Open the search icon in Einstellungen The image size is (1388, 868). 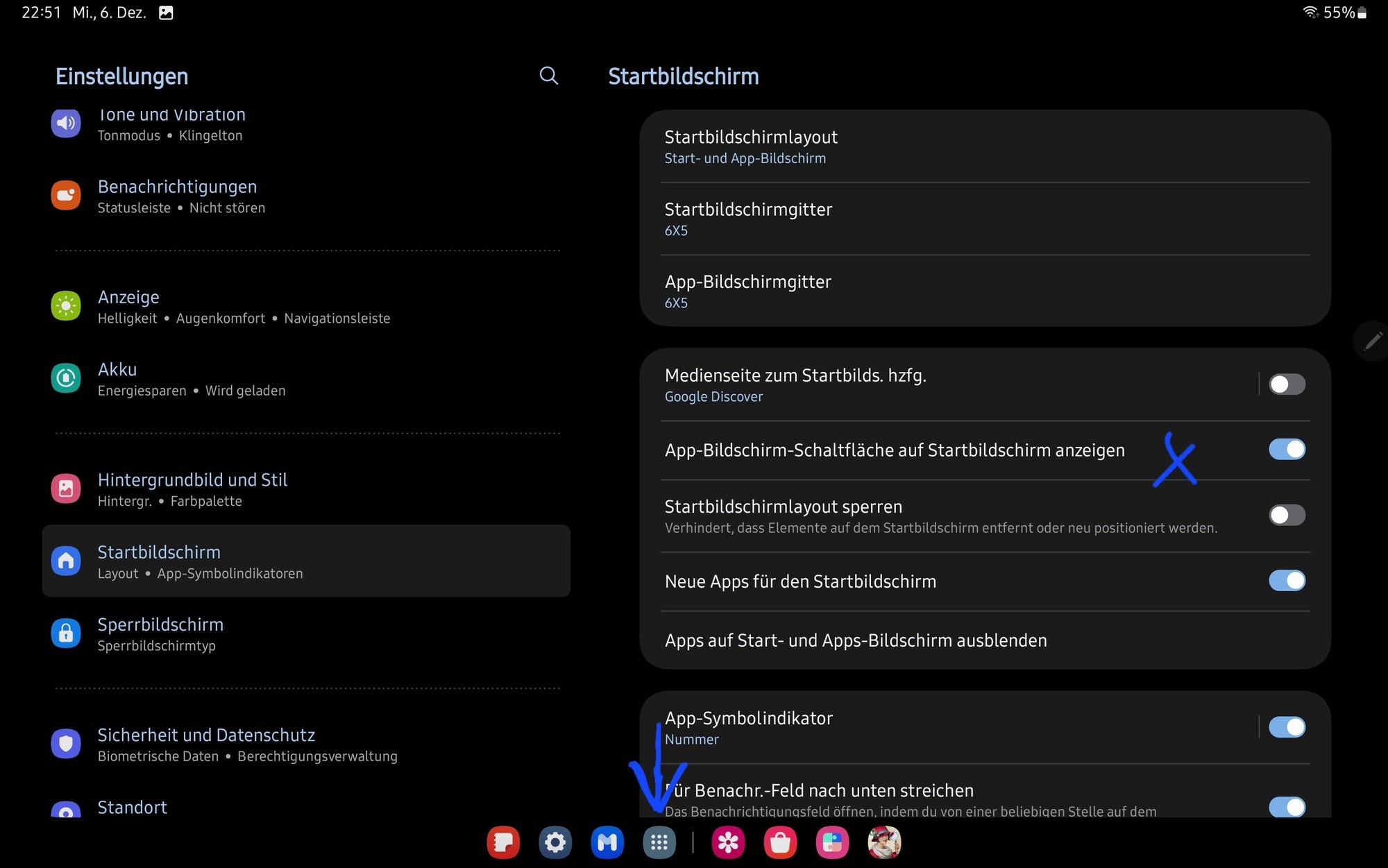pos(548,76)
